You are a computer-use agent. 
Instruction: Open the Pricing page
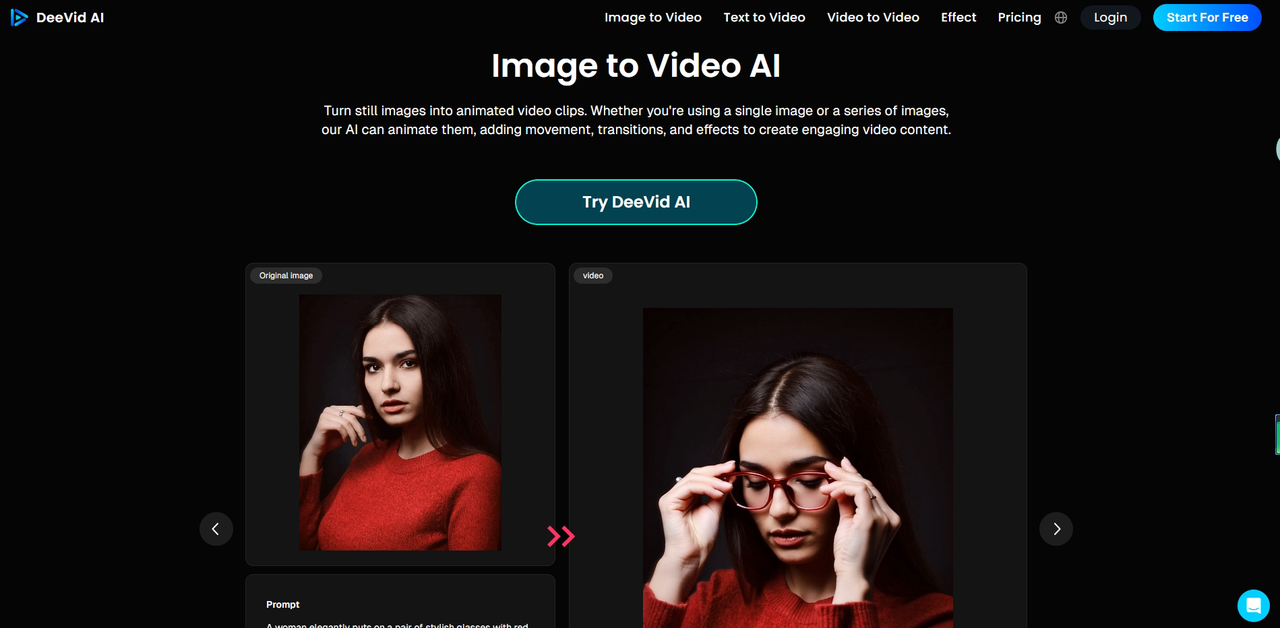[x=1019, y=17]
